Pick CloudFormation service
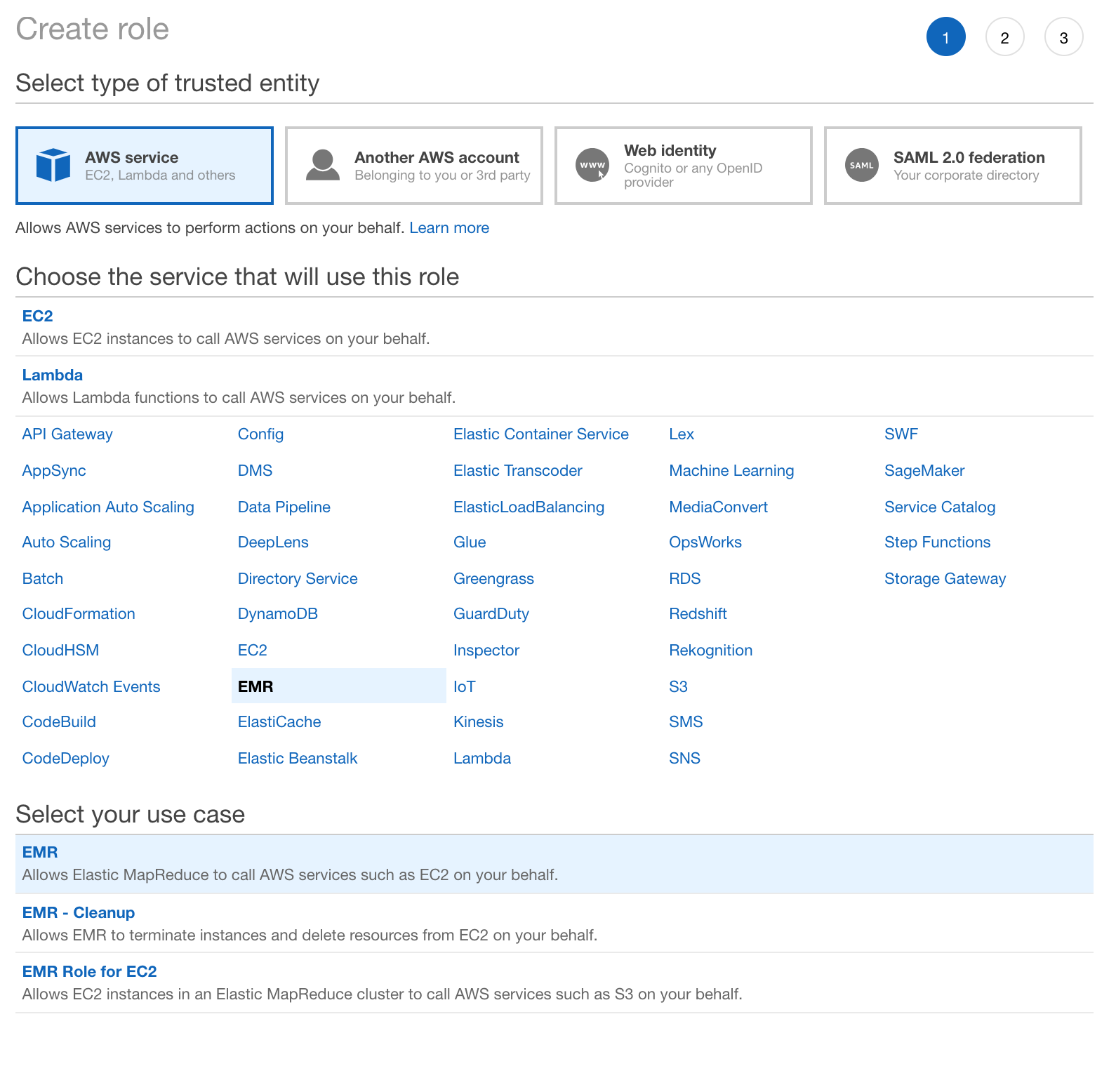This screenshot has height=1092, width=1116. 79,614
